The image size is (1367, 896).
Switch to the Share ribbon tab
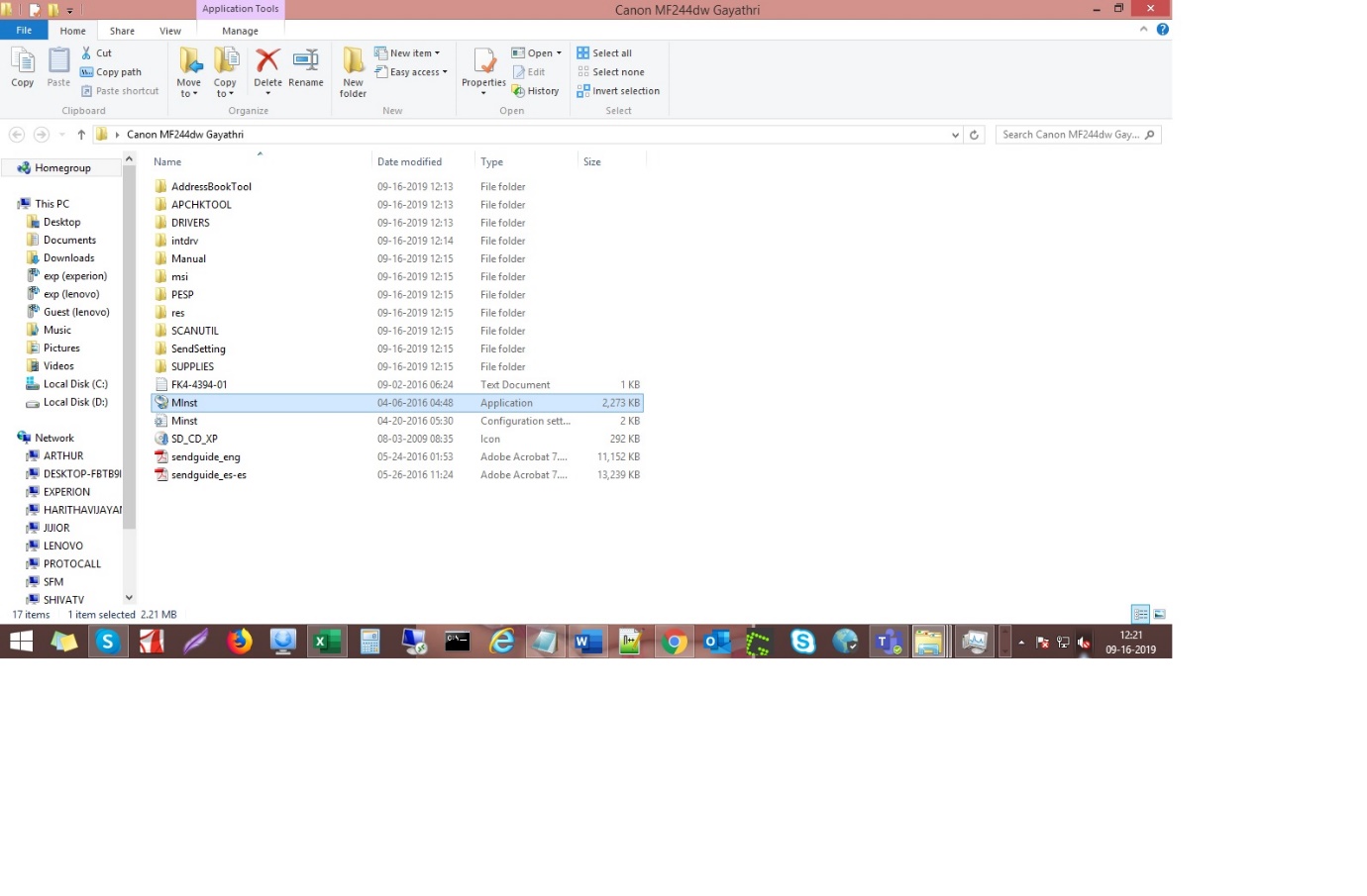pos(122,31)
